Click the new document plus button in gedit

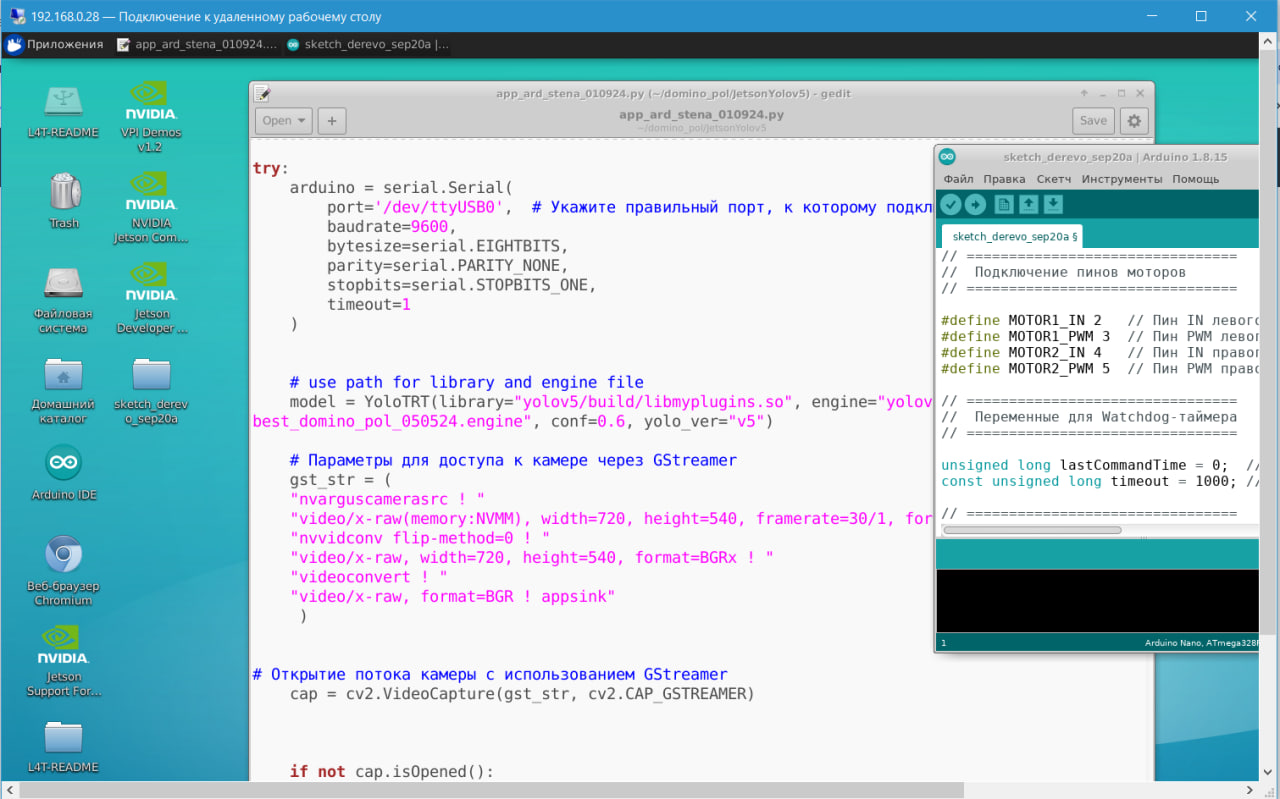tap(331, 121)
